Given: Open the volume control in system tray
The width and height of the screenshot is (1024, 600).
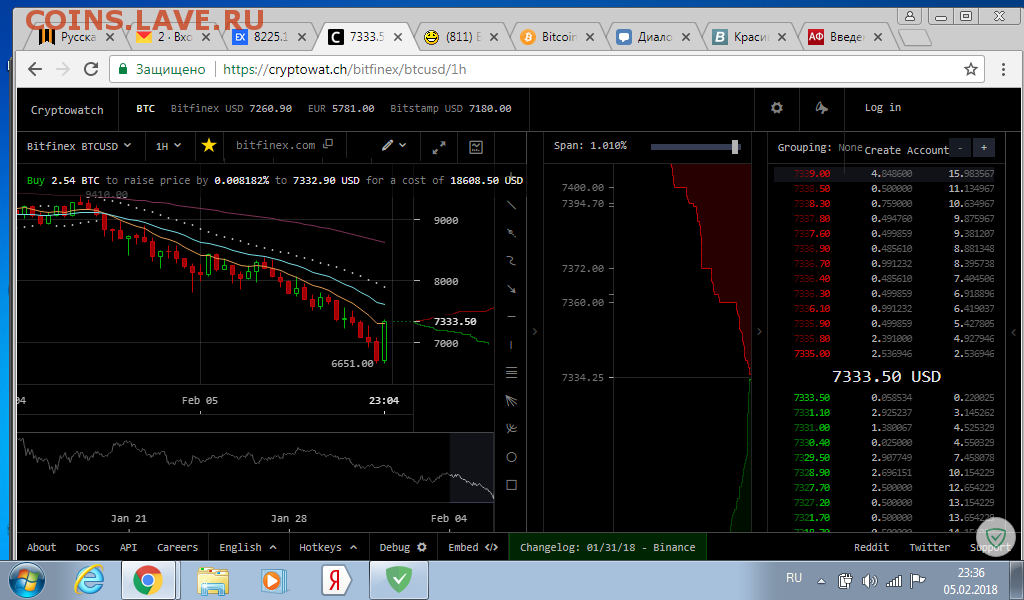Looking at the screenshot, I should click(x=869, y=580).
